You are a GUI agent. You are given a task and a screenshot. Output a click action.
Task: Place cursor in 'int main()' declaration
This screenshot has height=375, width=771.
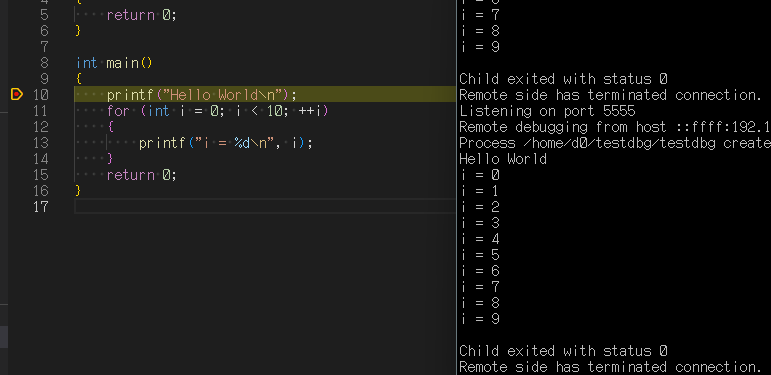114,63
